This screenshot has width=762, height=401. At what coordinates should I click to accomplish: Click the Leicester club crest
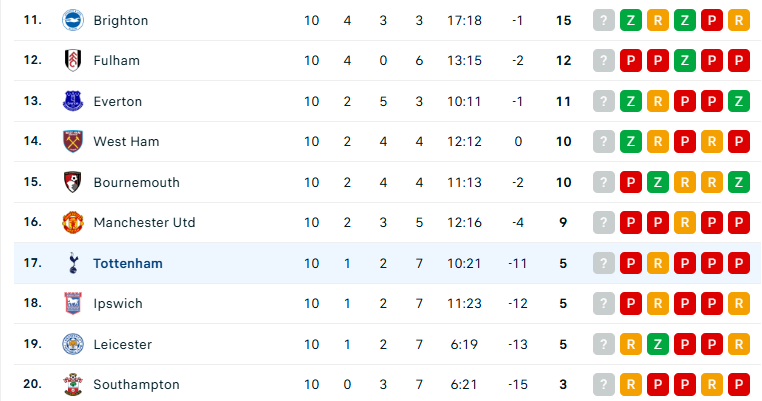tap(73, 344)
